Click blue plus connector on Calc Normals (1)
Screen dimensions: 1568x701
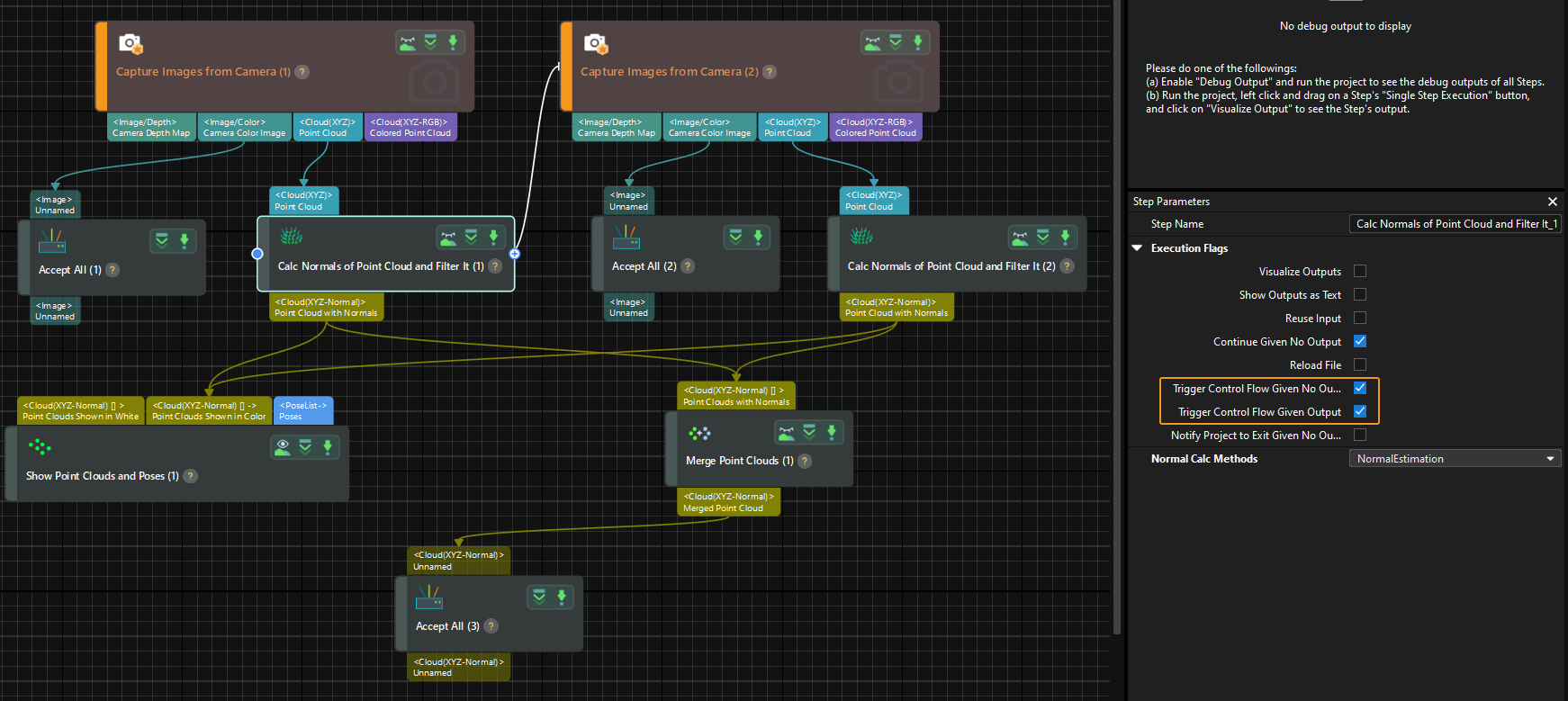(515, 254)
